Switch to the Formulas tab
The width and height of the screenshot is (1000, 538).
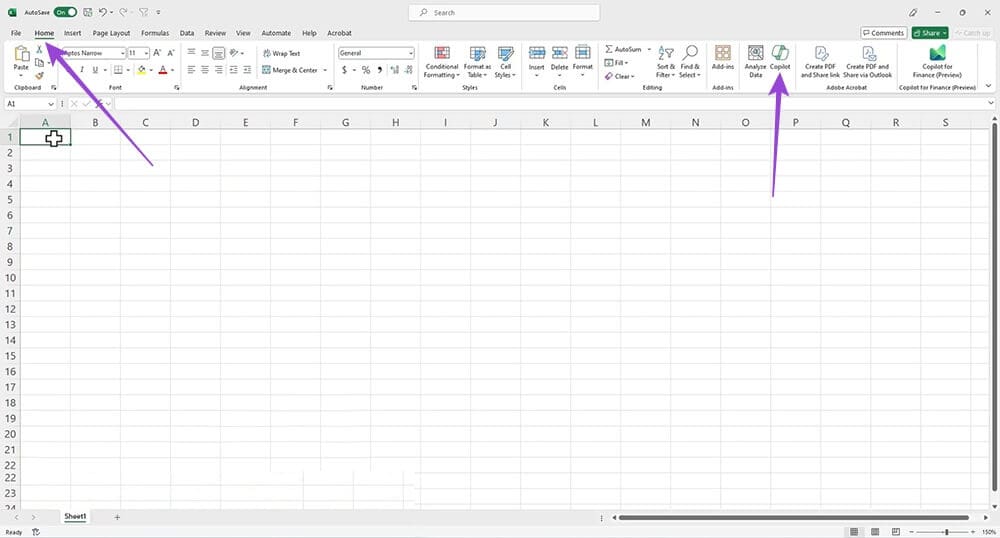155,33
